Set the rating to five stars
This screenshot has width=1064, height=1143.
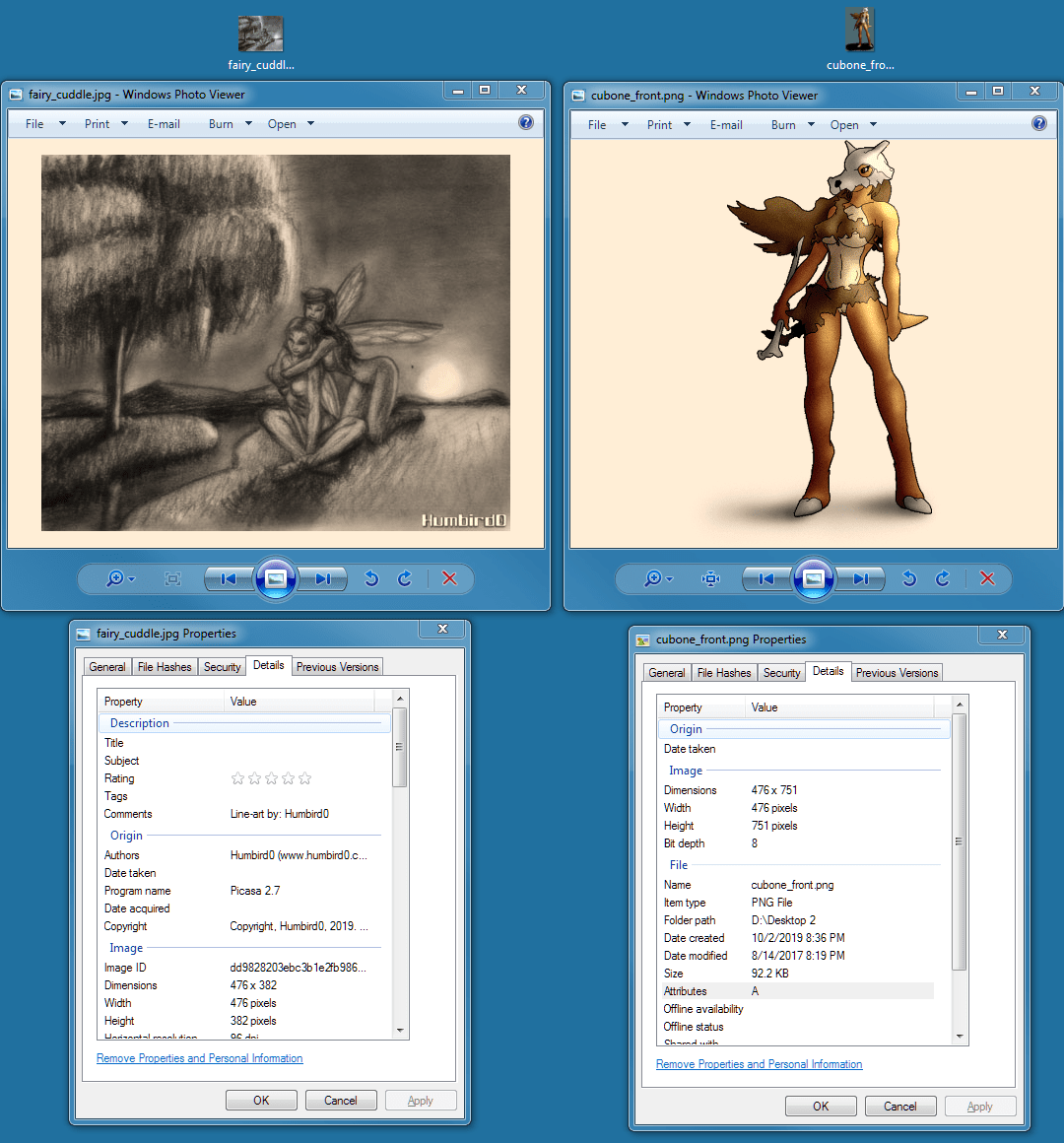point(305,778)
